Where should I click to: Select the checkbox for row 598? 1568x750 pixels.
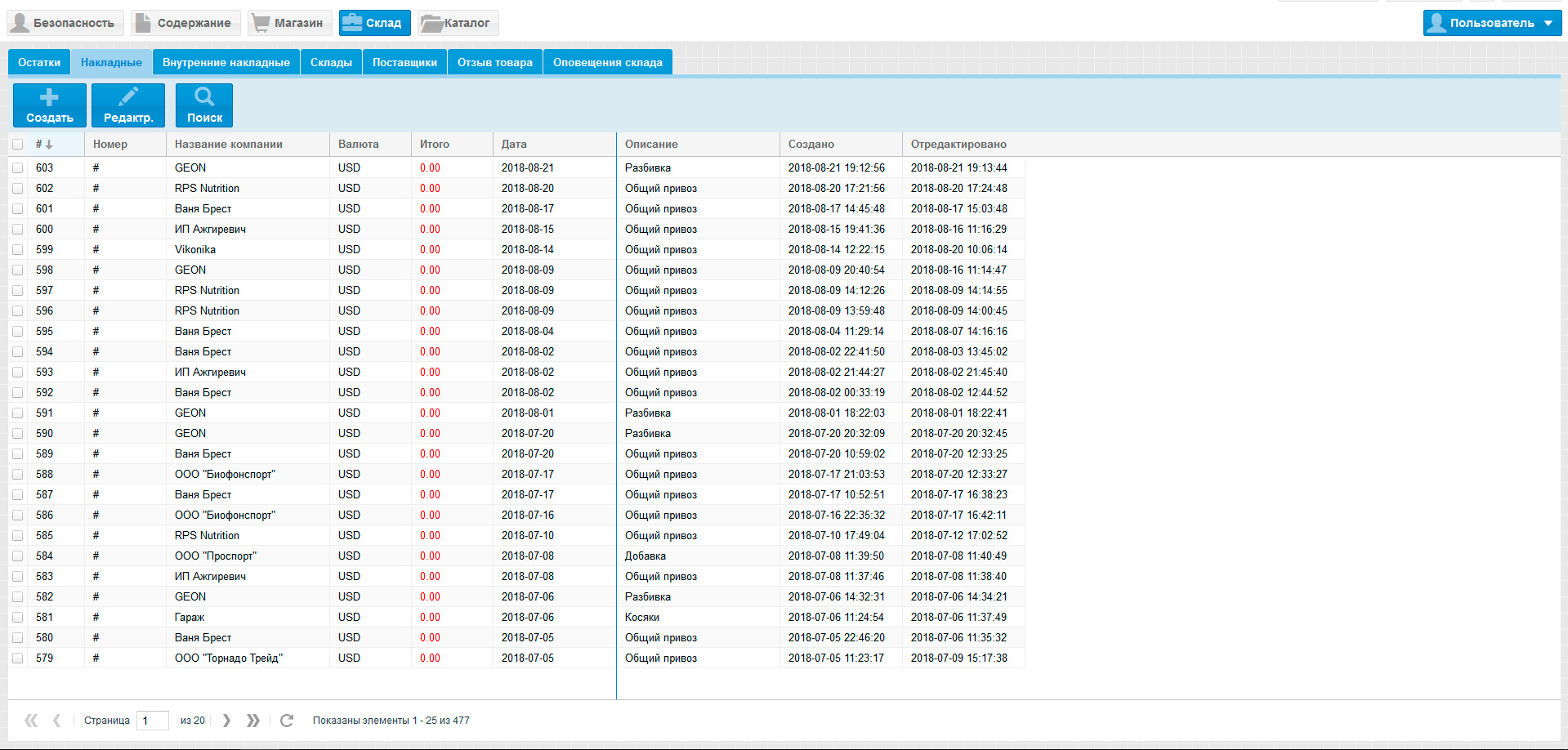18,270
